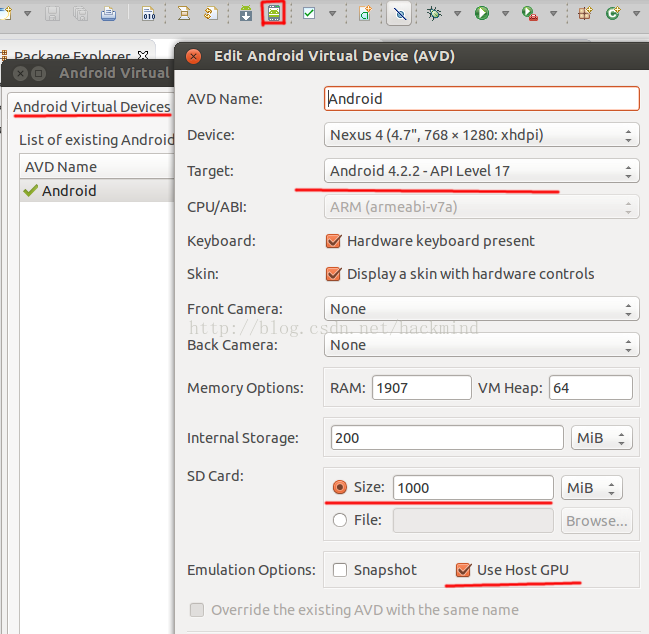649x634 pixels.
Task: Open dropdown arrow next to Lint check icon
Action: [x=332, y=14]
